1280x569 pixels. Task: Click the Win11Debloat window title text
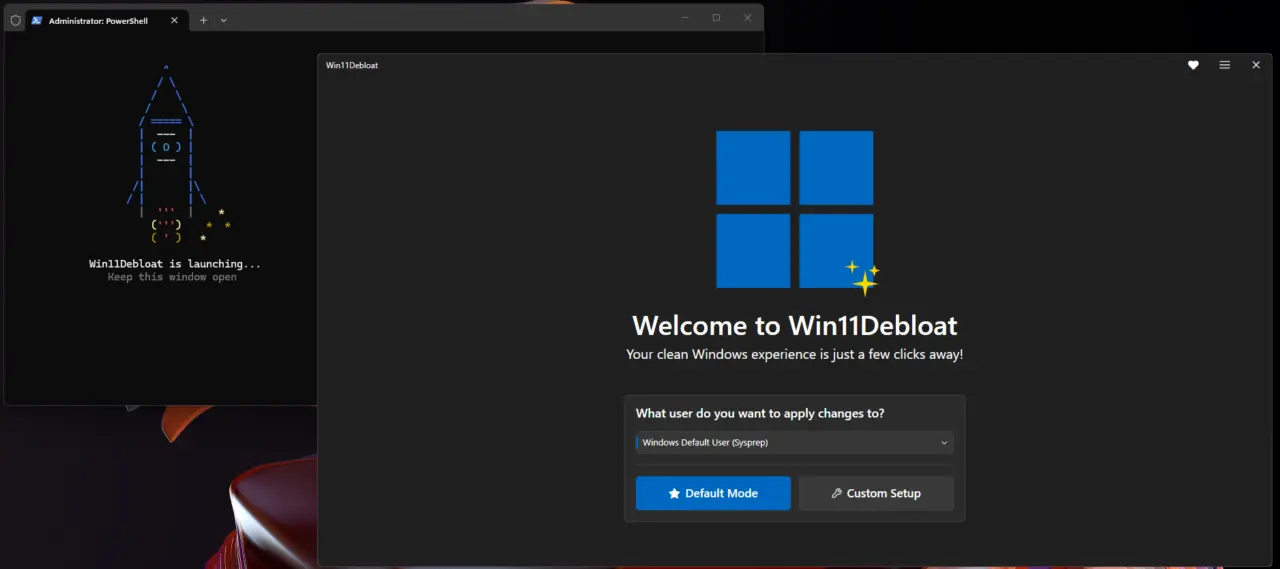[x=352, y=65]
